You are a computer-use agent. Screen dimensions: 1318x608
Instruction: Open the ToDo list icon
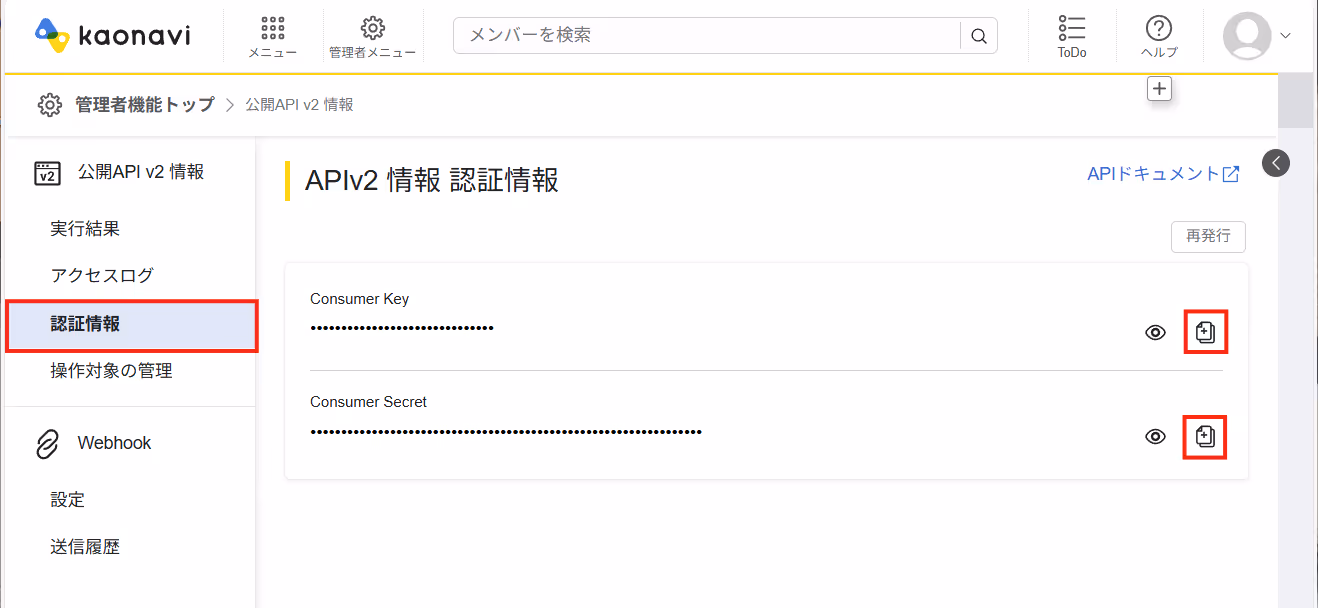tap(1072, 28)
